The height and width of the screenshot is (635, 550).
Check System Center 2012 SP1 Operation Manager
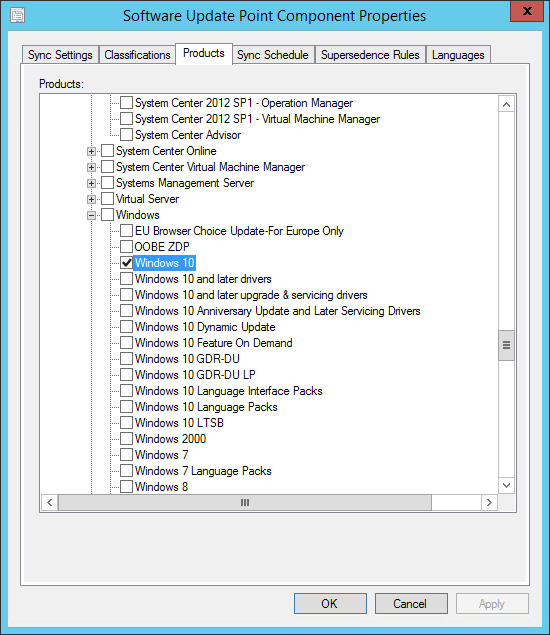click(x=126, y=103)
